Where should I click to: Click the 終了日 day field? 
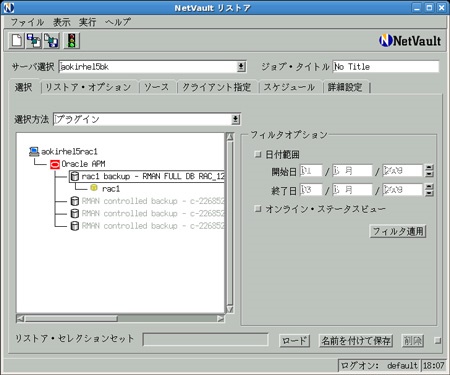(311, 190)
